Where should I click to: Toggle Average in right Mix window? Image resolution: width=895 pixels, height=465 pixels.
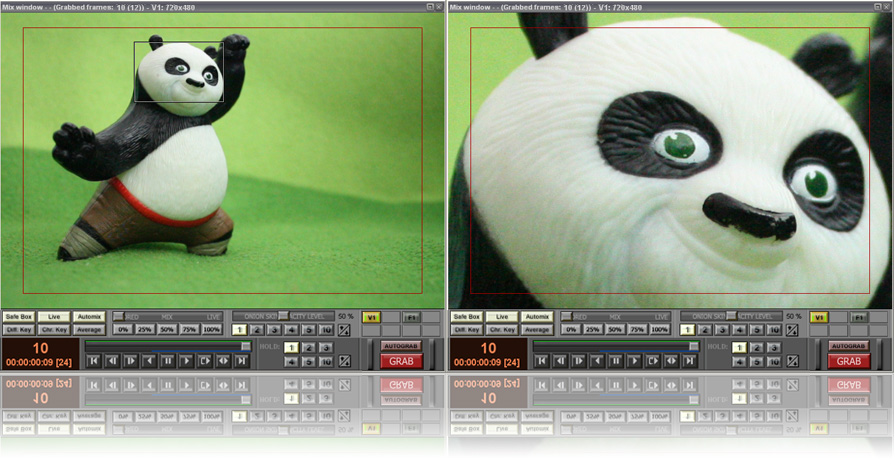click(537, 330)
